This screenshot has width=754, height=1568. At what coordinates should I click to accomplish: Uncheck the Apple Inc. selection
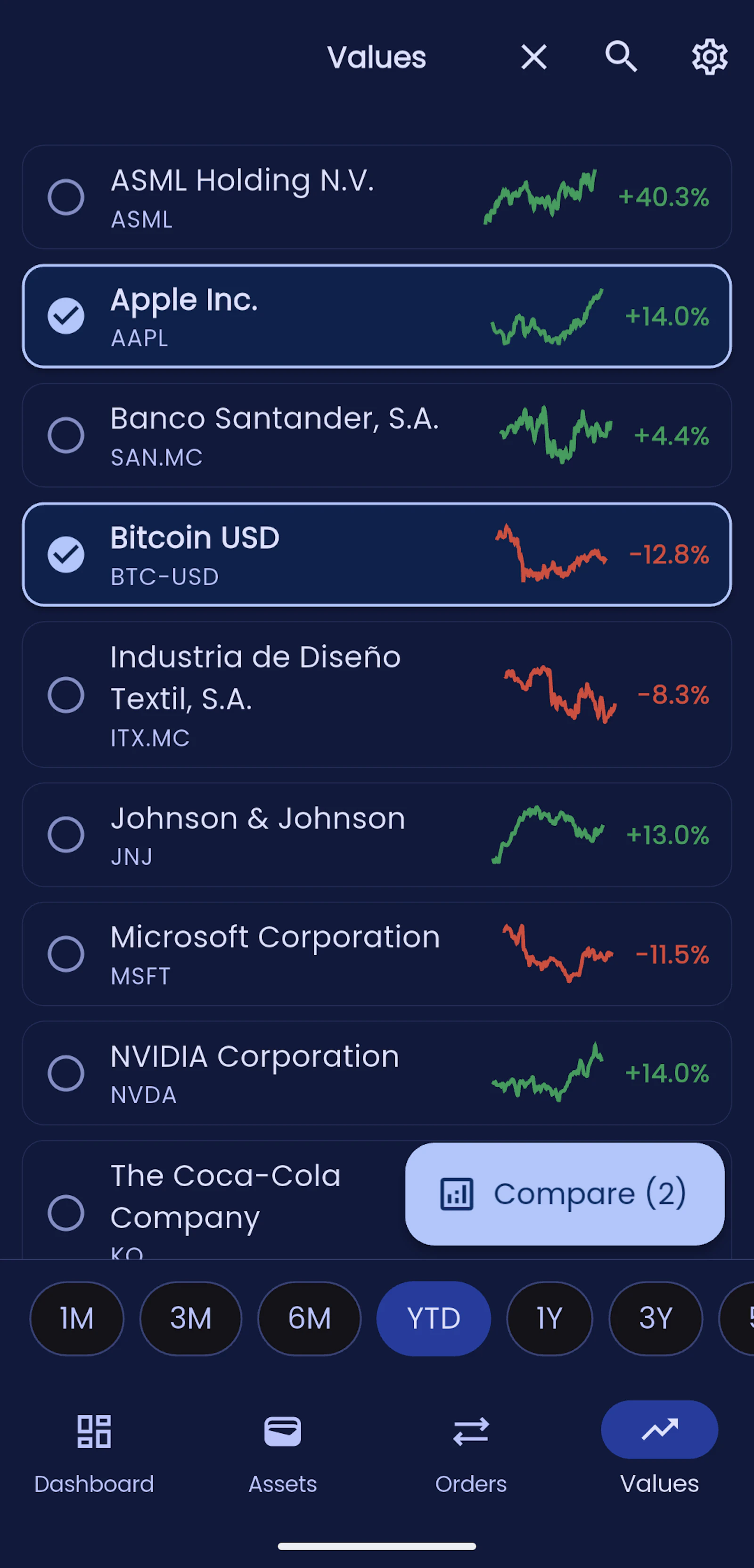point(66,316)
